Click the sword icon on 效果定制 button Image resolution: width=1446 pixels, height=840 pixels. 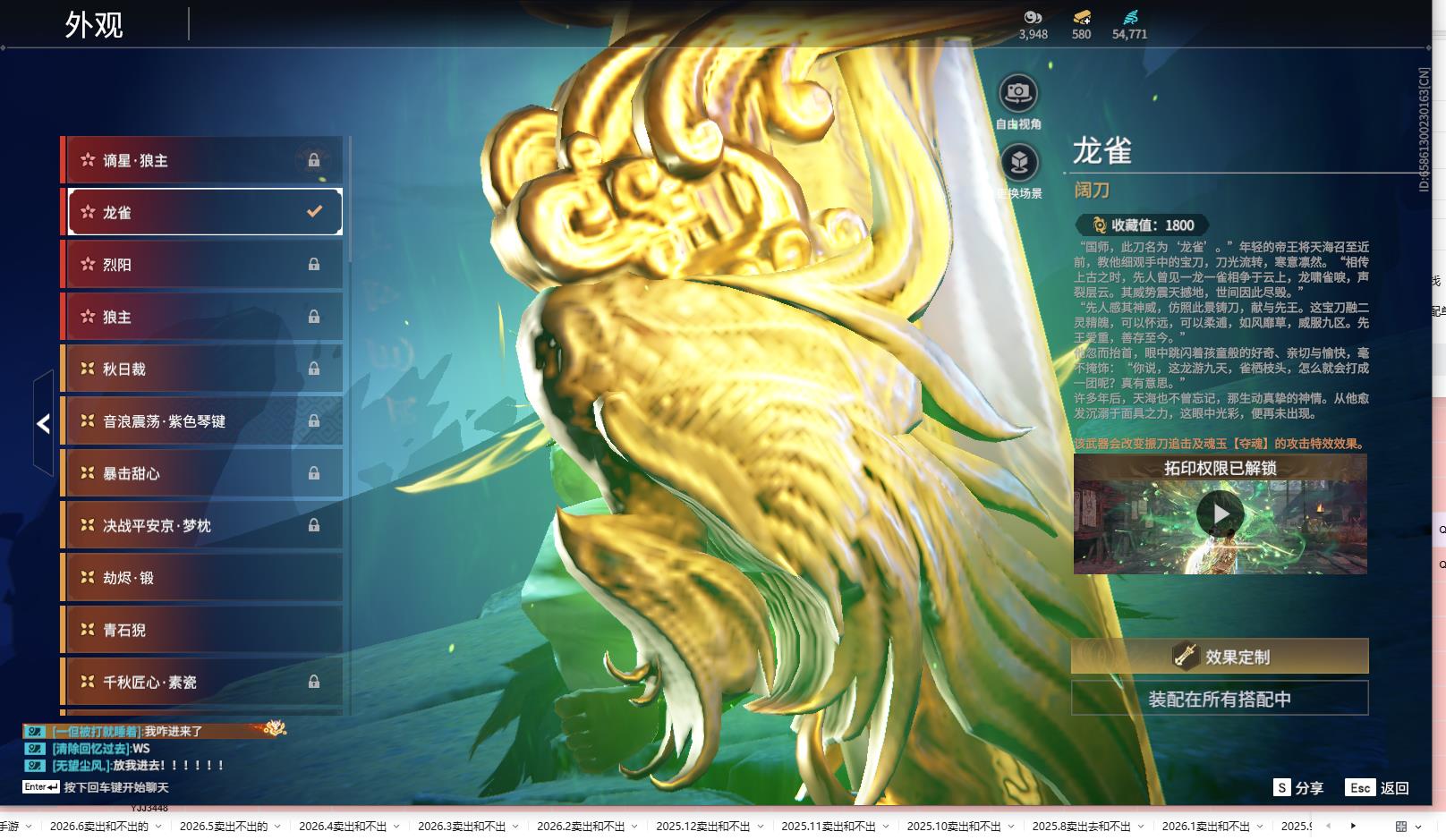[x=1186, y=656]
